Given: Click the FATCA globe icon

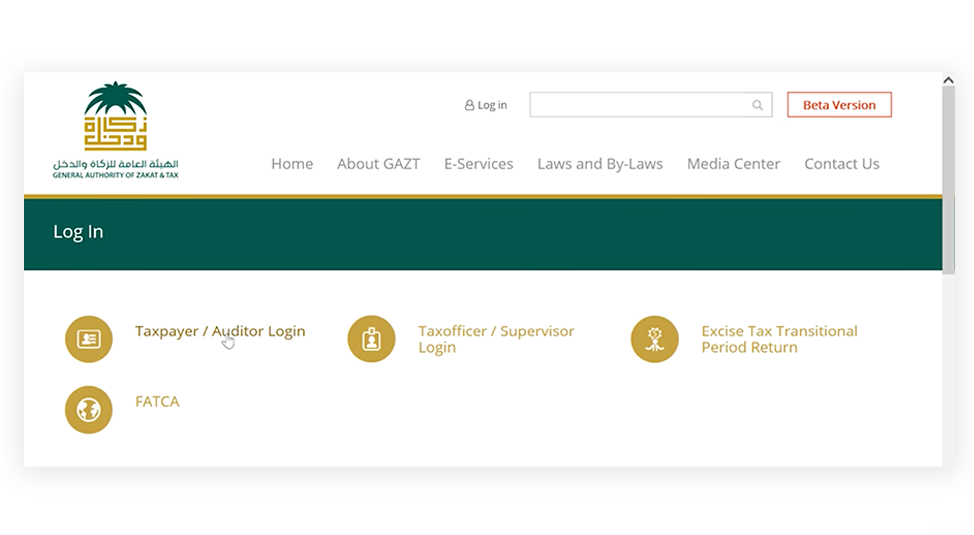Looking at the screenshot, I should (89, 409).
